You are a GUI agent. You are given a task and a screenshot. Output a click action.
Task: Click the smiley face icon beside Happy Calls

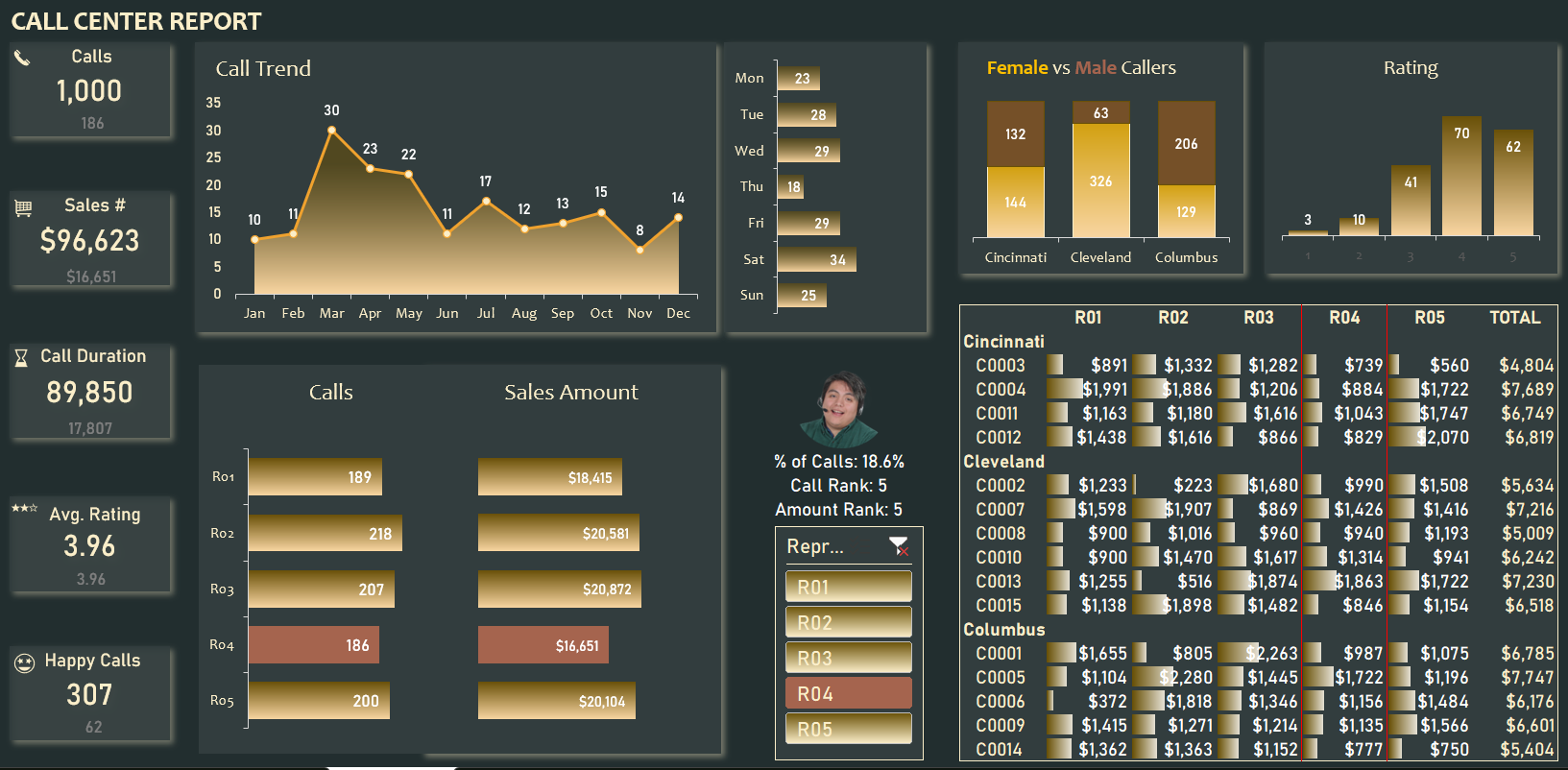[24, 662]
